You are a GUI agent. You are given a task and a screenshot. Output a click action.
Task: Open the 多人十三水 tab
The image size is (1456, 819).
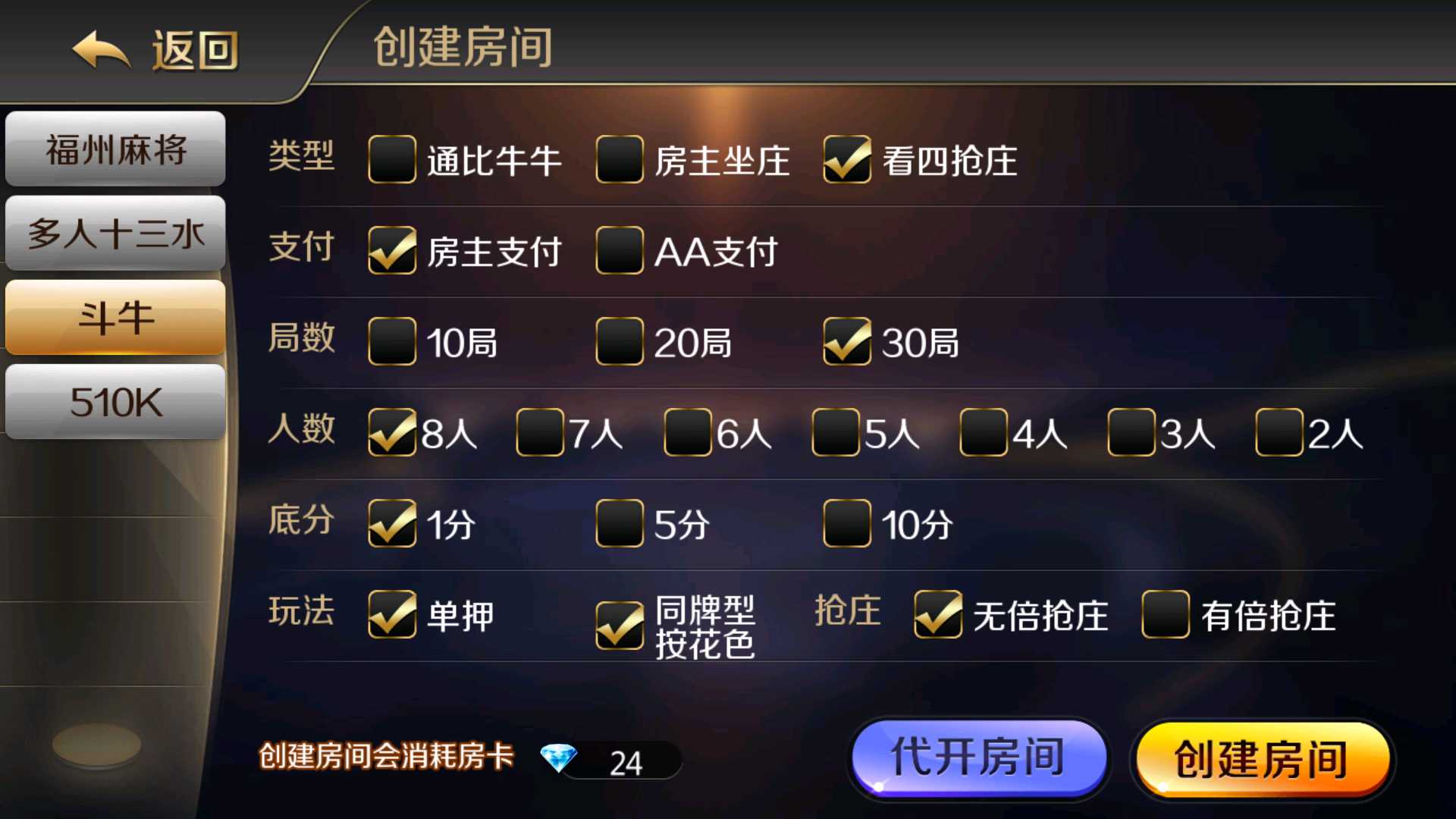115,233
